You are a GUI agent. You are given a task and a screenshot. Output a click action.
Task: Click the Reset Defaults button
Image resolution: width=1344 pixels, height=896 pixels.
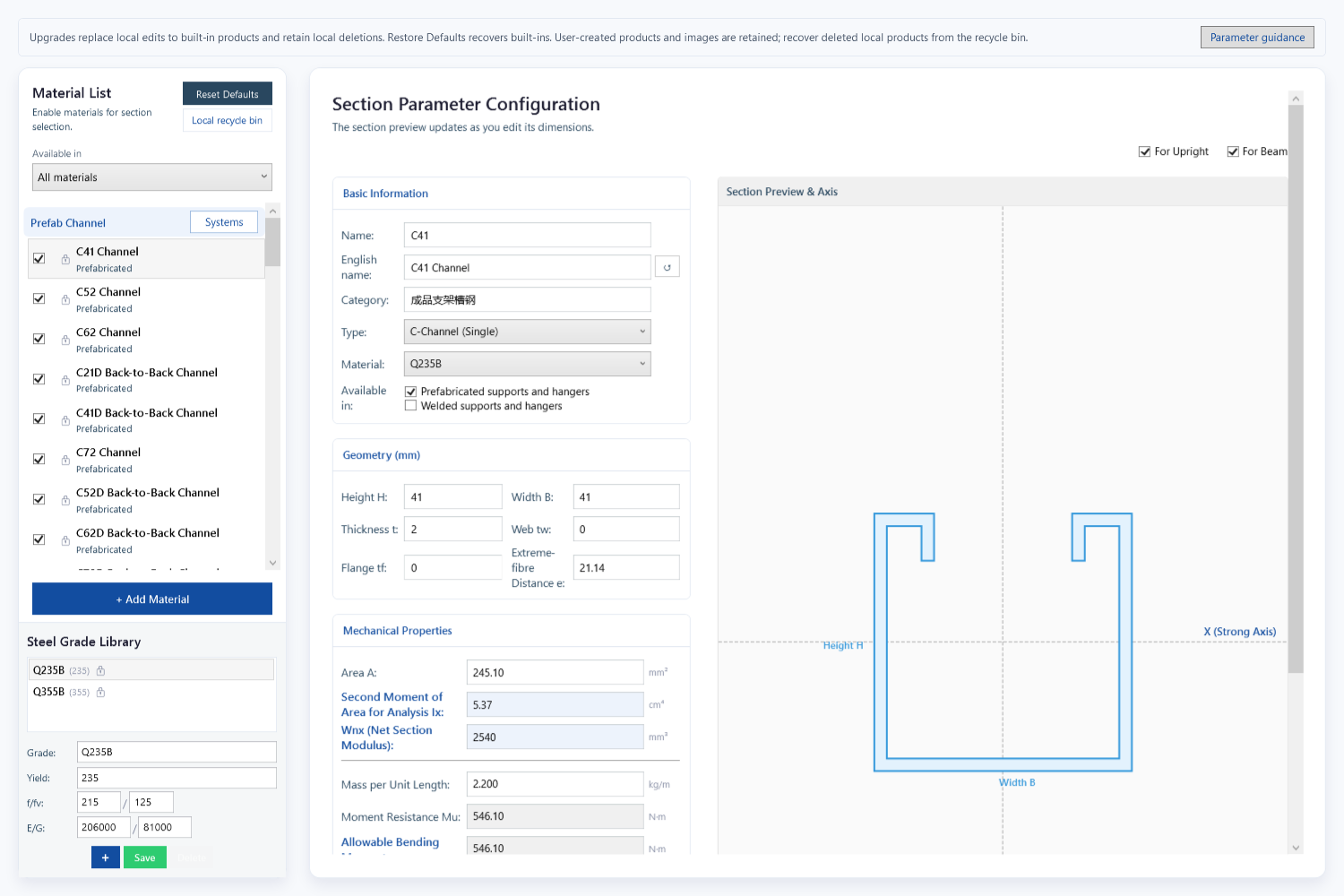[x=228, y=94]
